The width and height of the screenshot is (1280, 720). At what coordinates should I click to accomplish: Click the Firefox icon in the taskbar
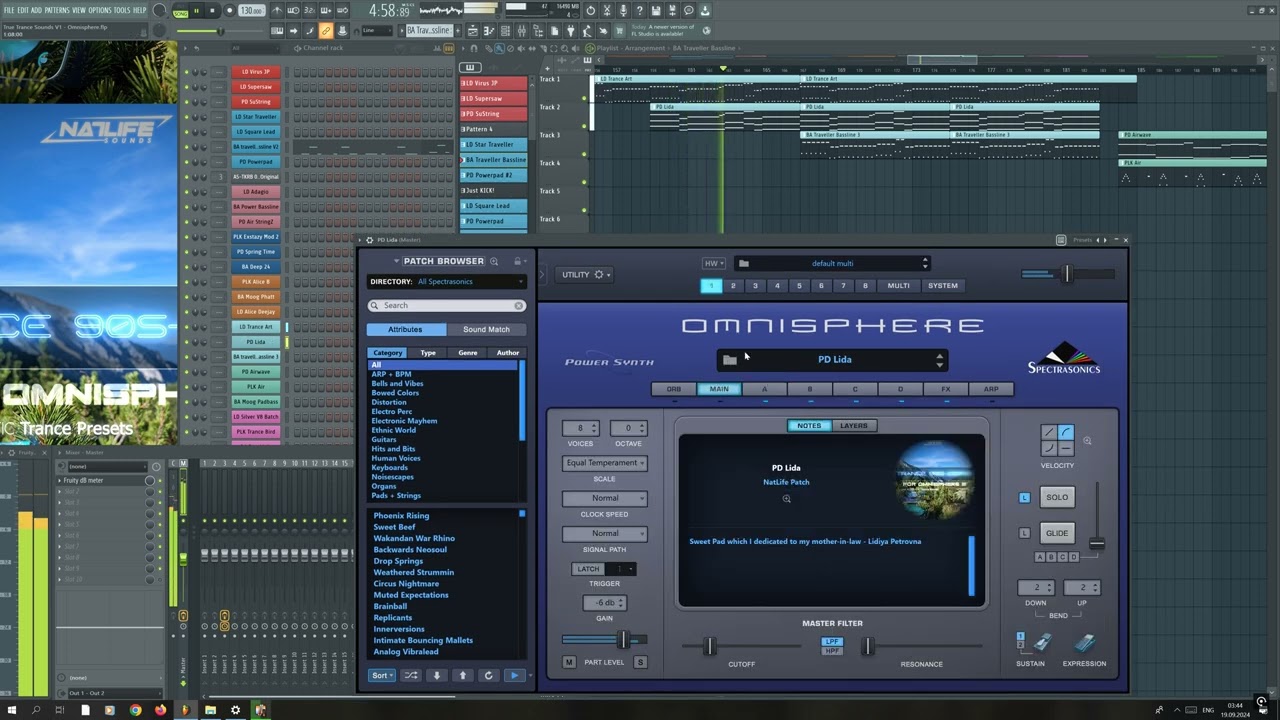pos(160,710)
